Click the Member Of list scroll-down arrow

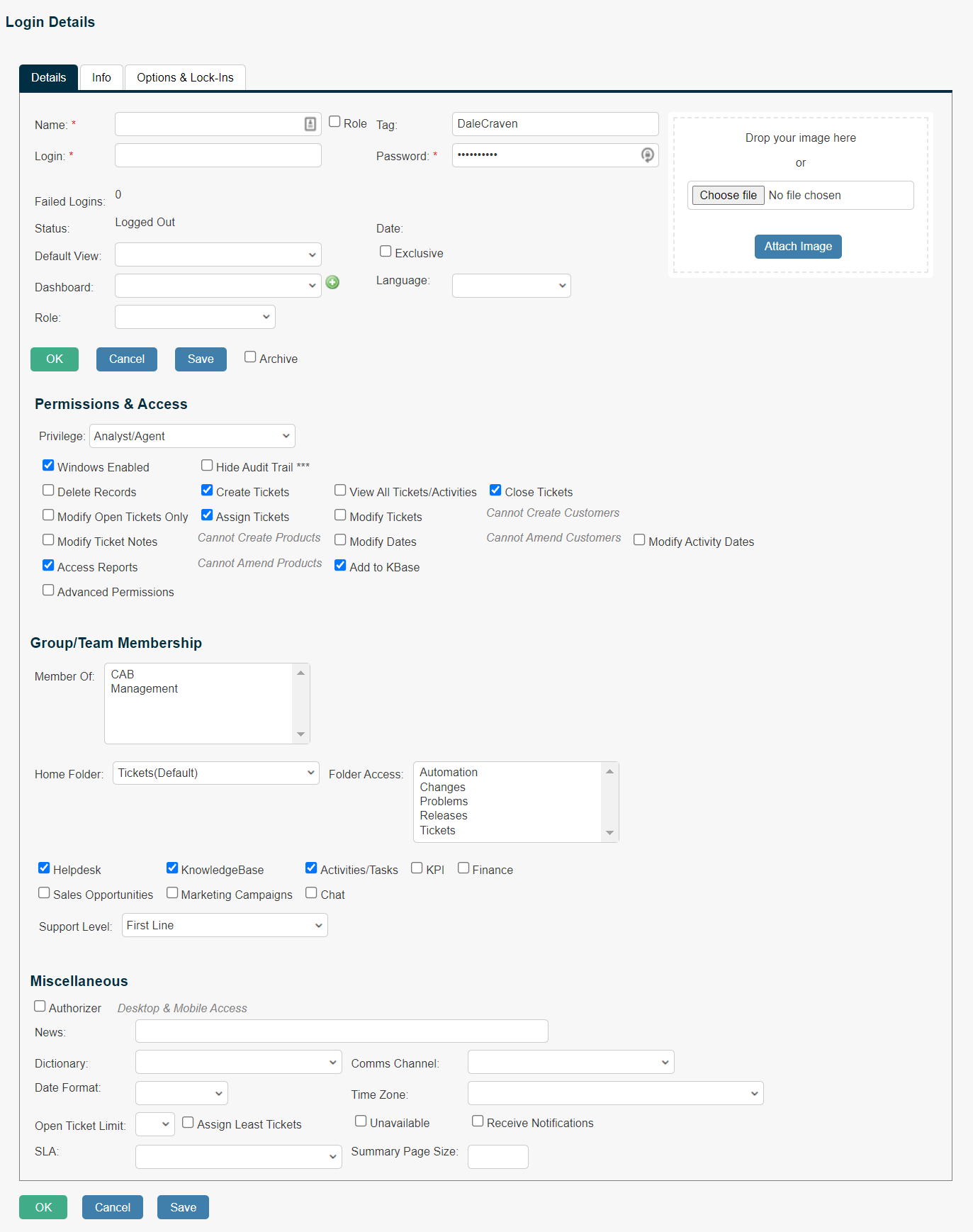click(x=301, y=734)
